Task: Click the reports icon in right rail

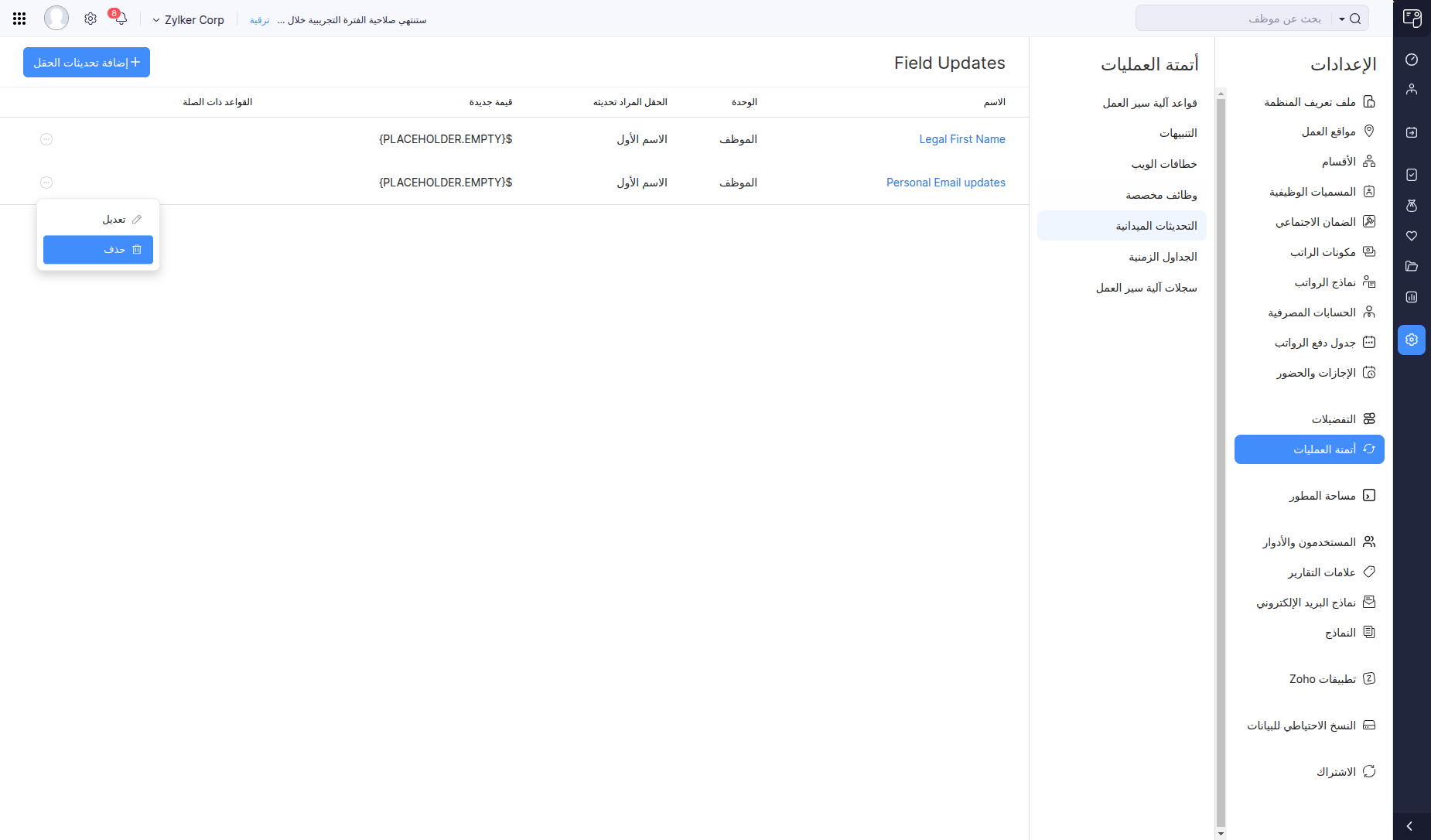Action: pyautogui.click(x=1412, y=297)
